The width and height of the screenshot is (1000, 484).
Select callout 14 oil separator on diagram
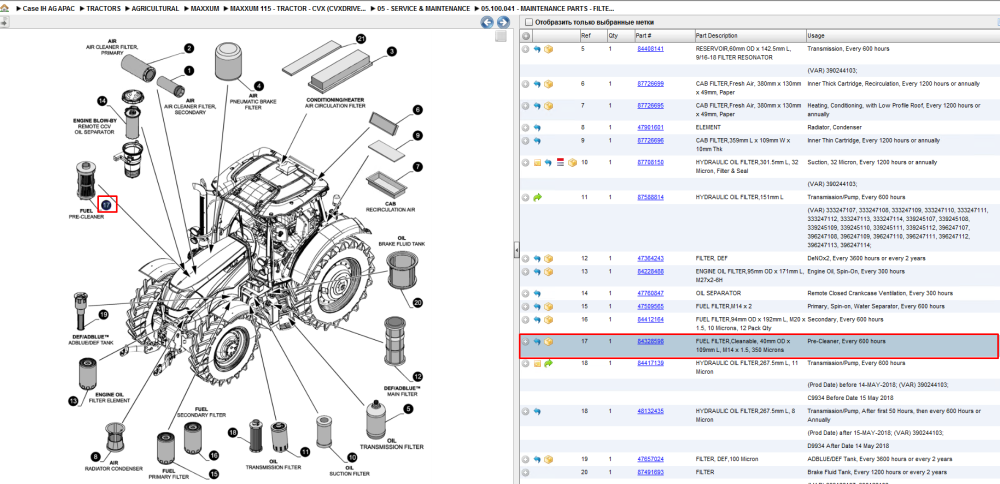[102, 101]
